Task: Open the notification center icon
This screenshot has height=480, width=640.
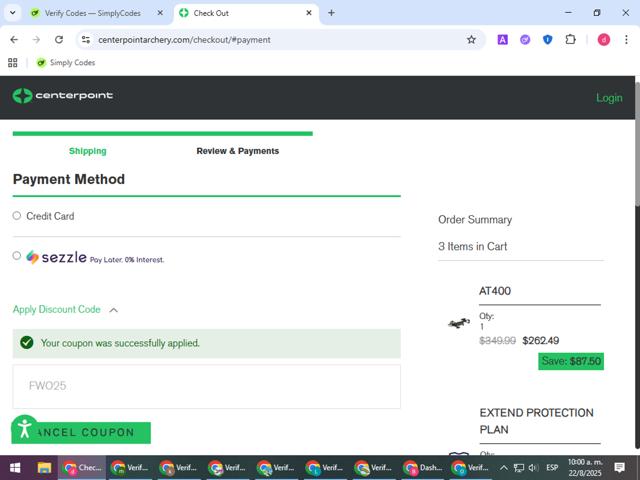Action: pos(620,468)
